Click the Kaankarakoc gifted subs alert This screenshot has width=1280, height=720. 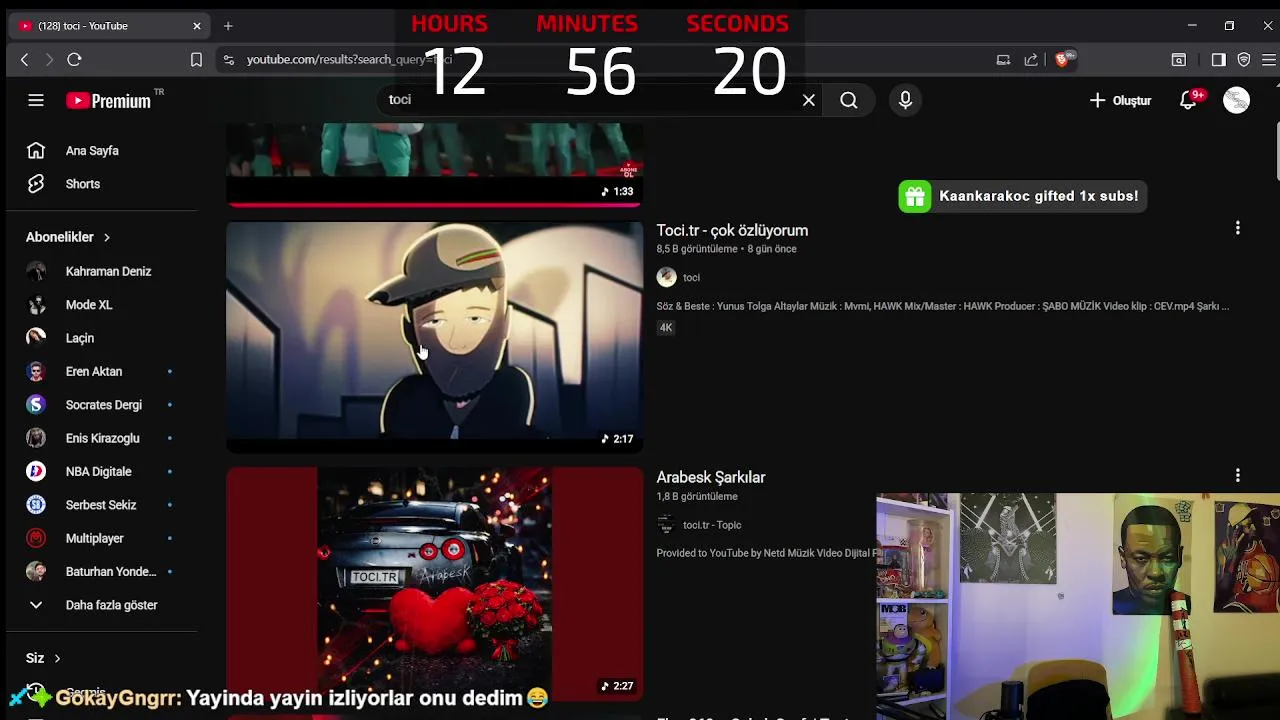pyautogui.click(x=1022, y=196)
